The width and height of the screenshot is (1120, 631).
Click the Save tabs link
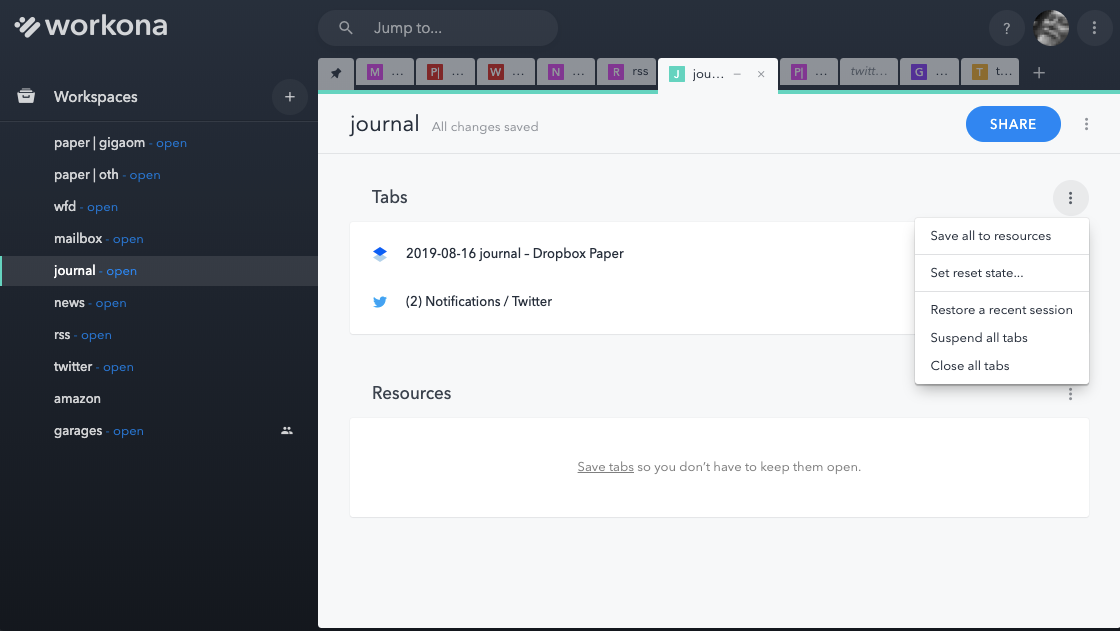point(605,467)
